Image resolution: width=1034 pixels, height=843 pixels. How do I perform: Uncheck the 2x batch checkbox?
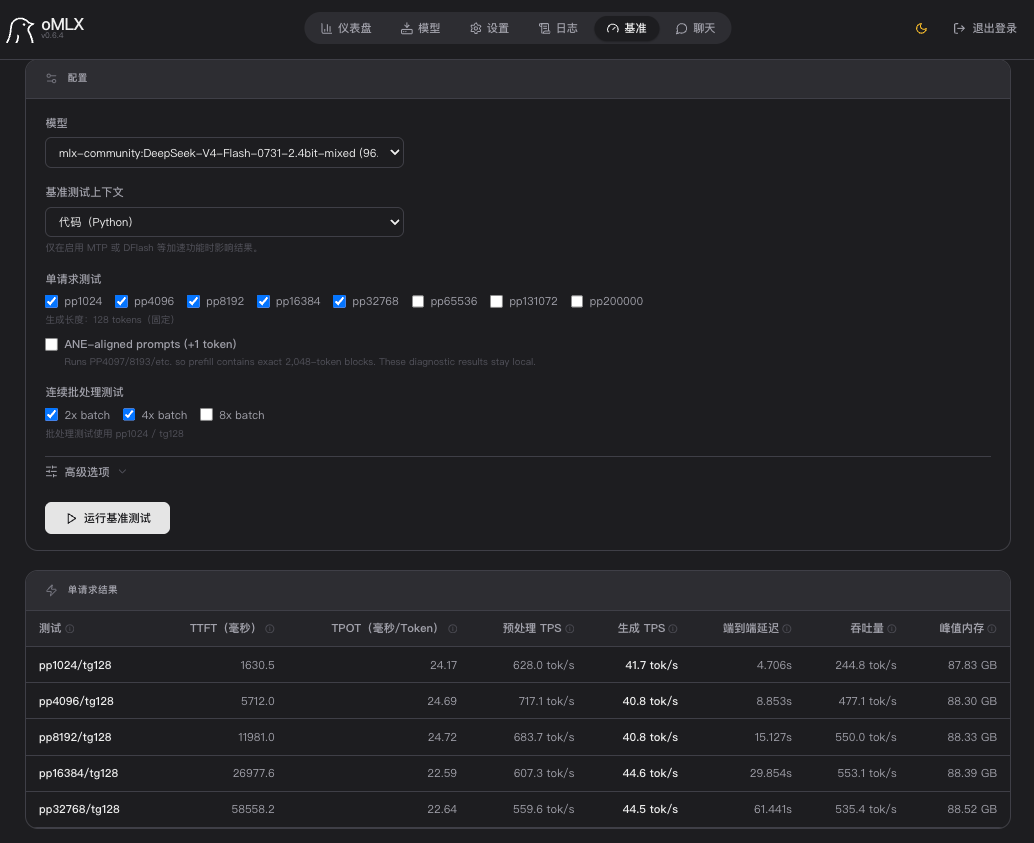point(51,415)
